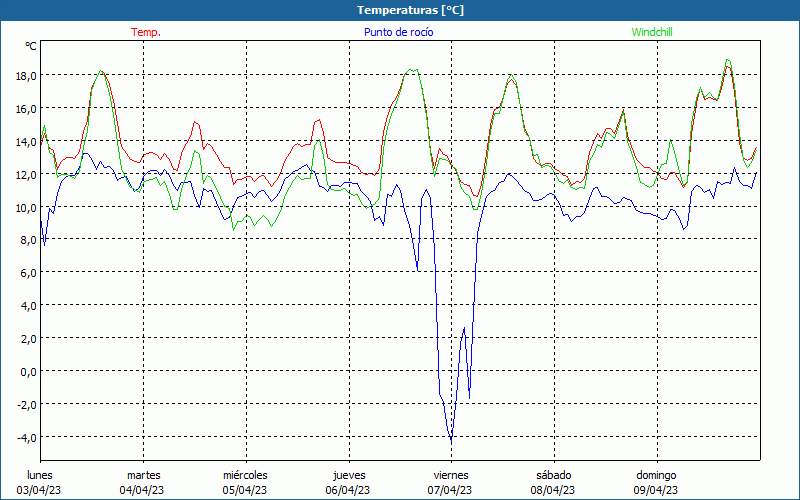Click the 10,0 y-axis value
The width and height of the screenshot is (800, 500).
pyautogui.click(x=27, y=207)
